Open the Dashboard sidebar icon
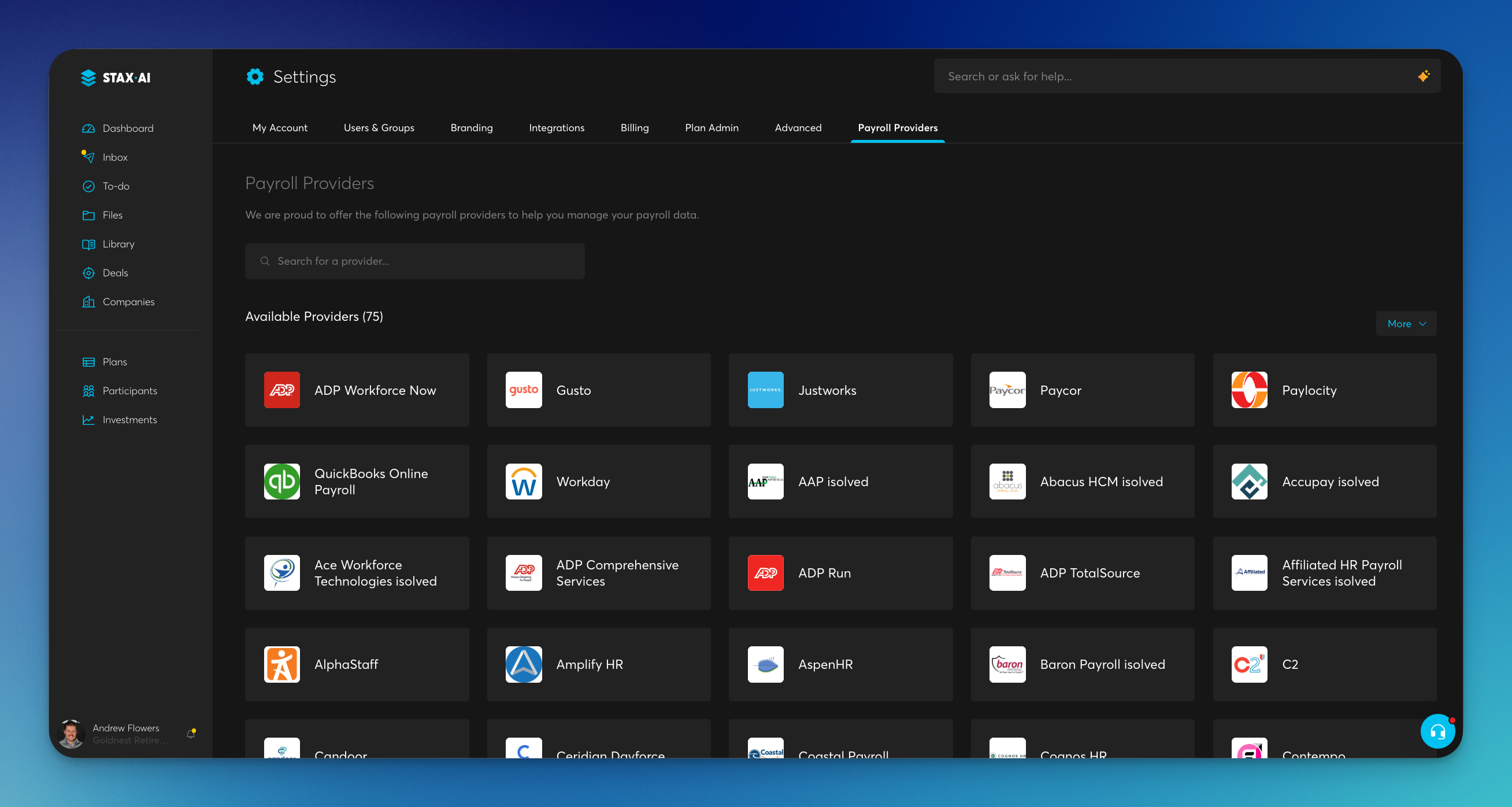The width and height of the screenshot is (1512, 807). pos(88,128)
